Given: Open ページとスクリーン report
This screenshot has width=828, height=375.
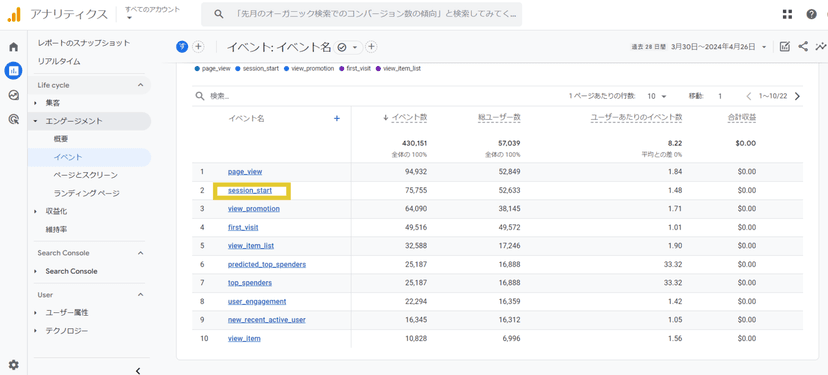Looking at the screenshot, I should tap(86, 175).
